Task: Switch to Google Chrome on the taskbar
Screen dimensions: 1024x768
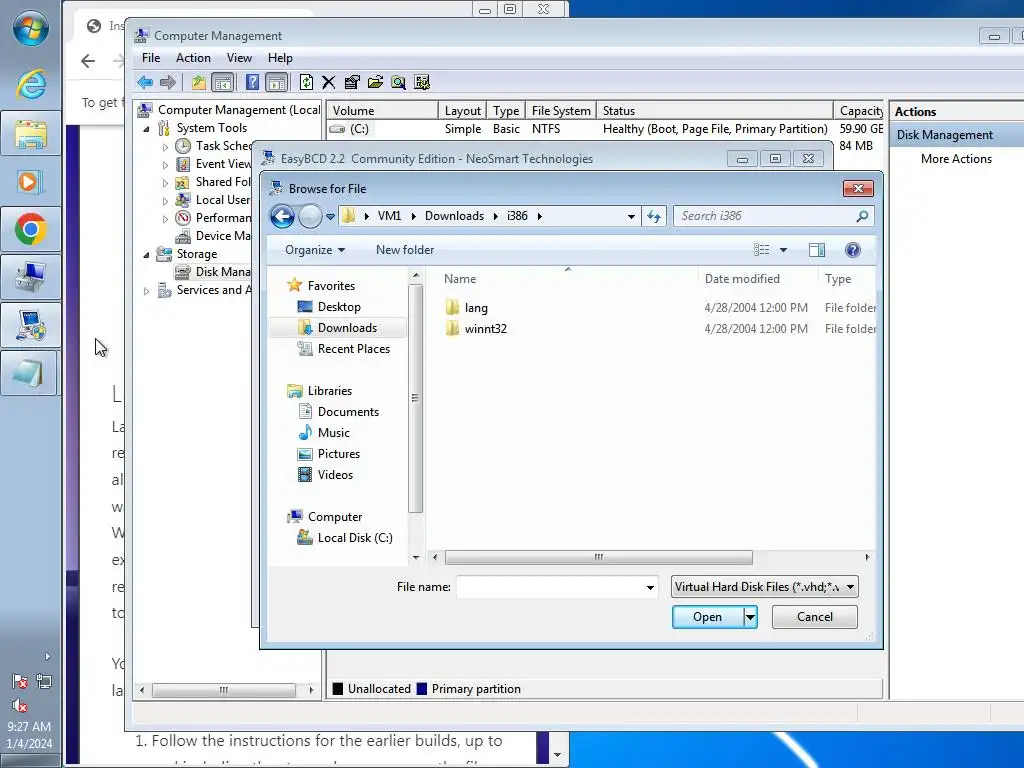Action: tap(31, 229)
